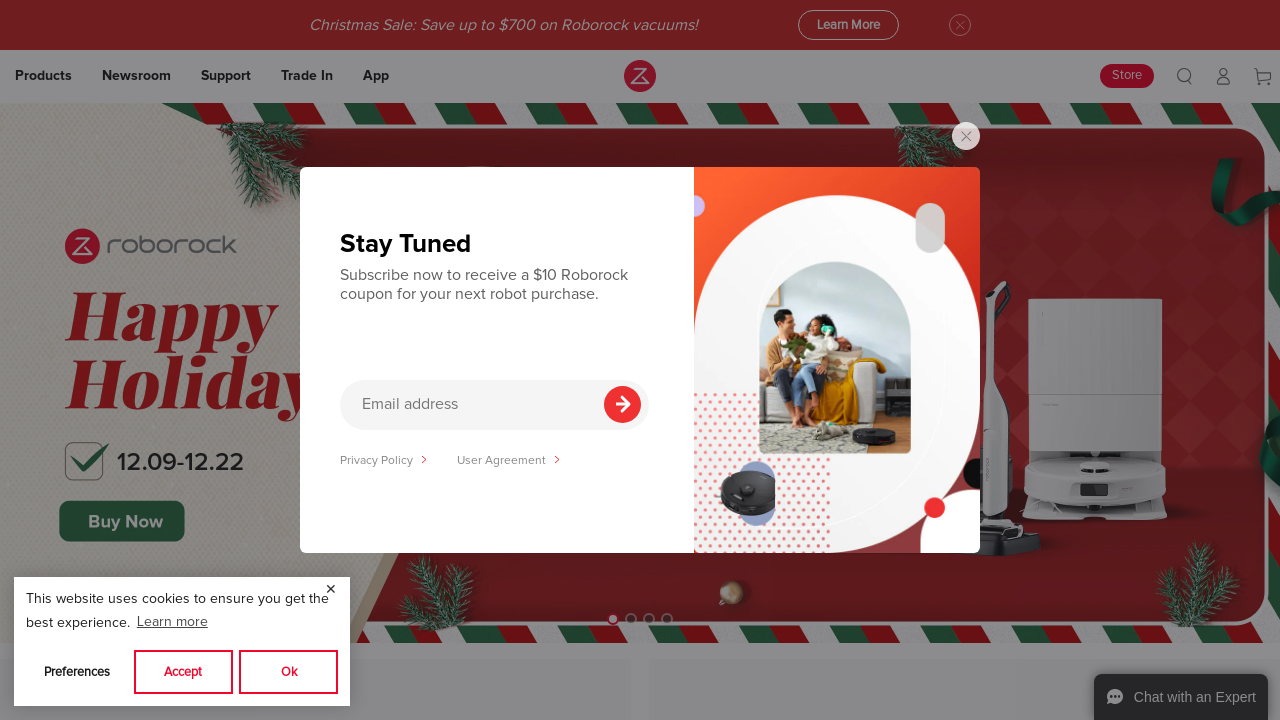Accept cookies
1280x720 pixels.
pos(183,672)
